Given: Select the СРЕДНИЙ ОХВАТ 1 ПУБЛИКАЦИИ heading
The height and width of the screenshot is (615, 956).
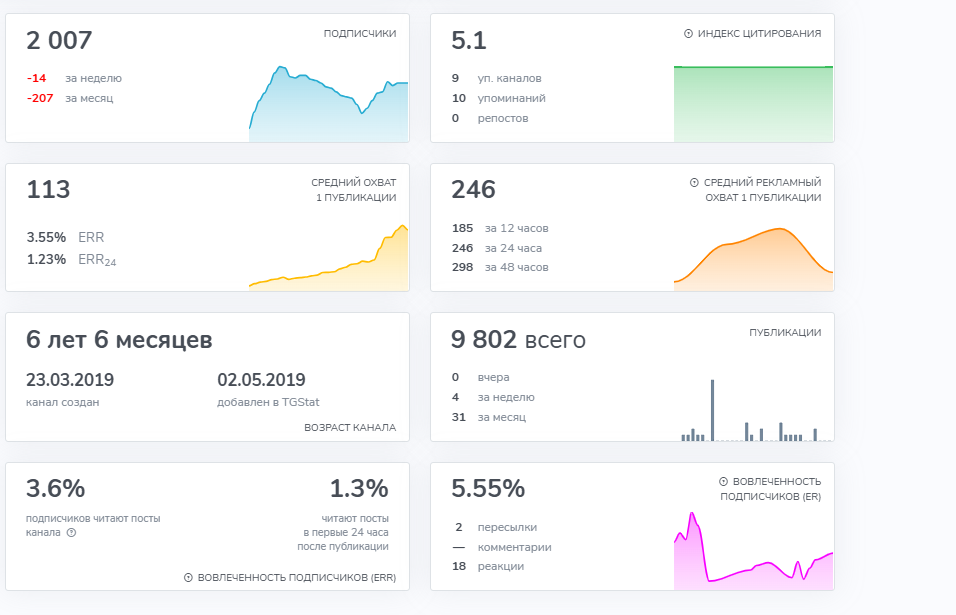Looking at the screenshot, I should (353, 190).
